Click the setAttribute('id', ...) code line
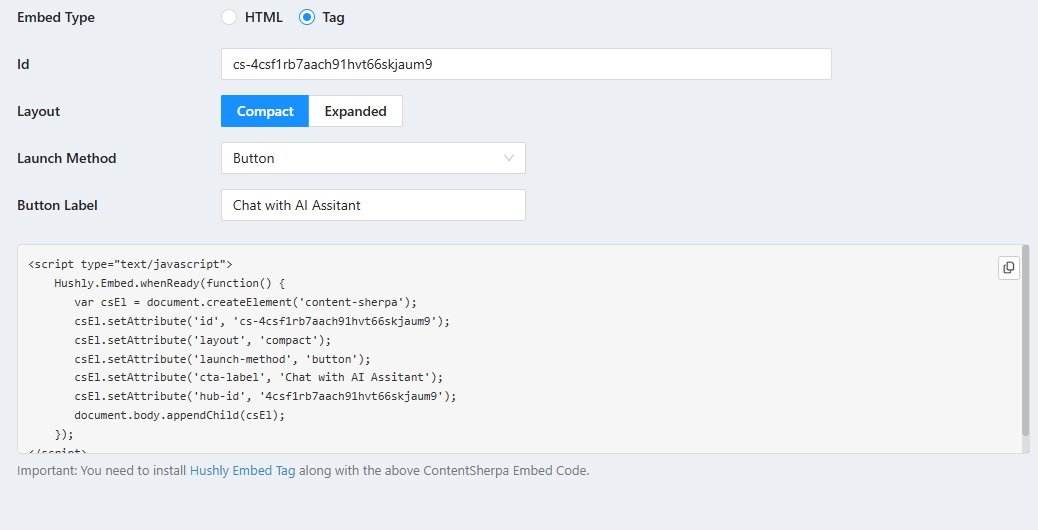 [x=262, y=321]
